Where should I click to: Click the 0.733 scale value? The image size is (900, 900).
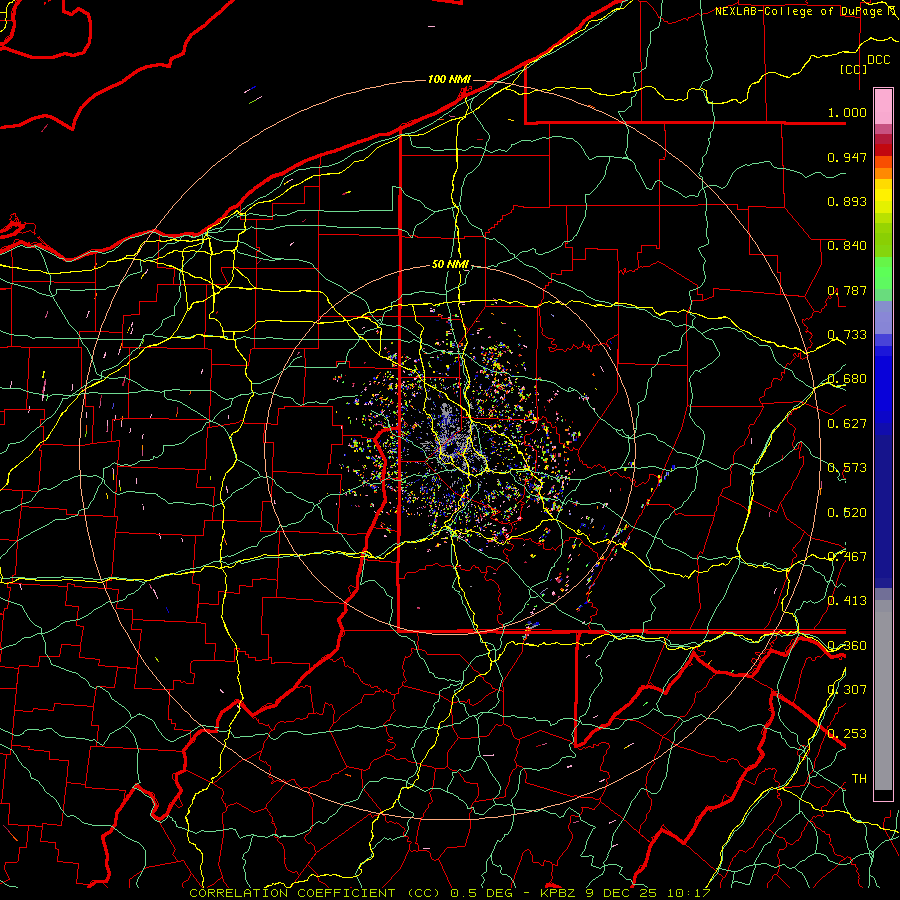[847, 334]
